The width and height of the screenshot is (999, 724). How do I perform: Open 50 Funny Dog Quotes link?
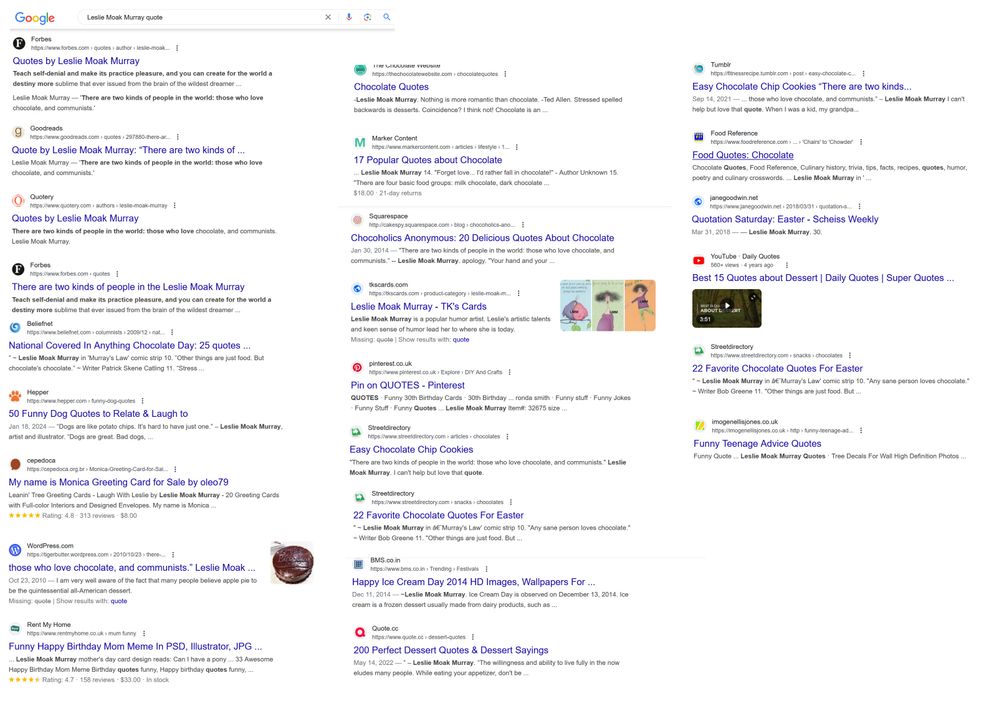98,414
